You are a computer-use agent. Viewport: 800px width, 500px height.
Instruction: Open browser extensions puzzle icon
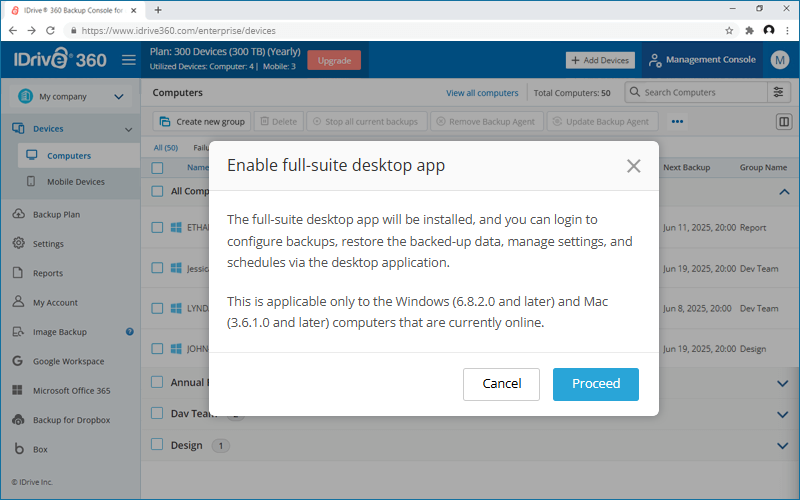[x=749, y=31]
